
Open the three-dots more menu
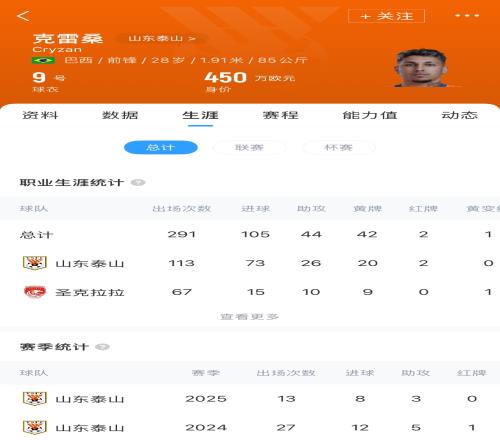click(467, 16)
